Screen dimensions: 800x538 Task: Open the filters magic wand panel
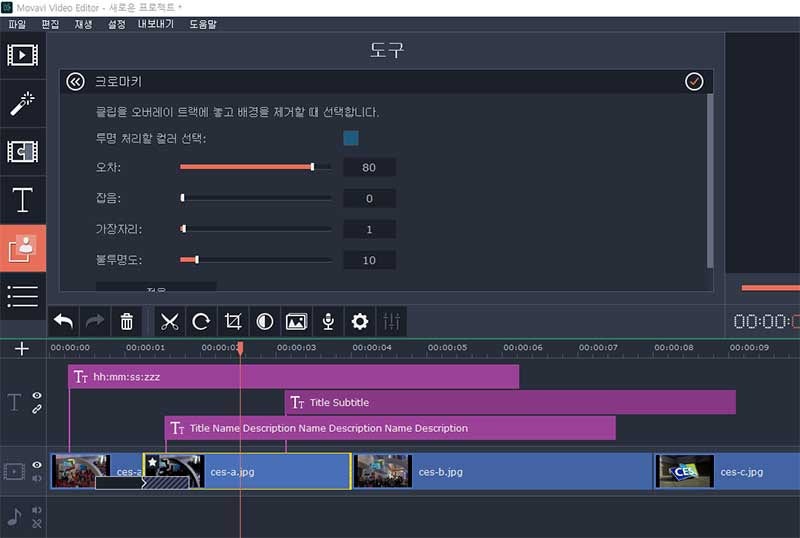click(x=22, y=104)
